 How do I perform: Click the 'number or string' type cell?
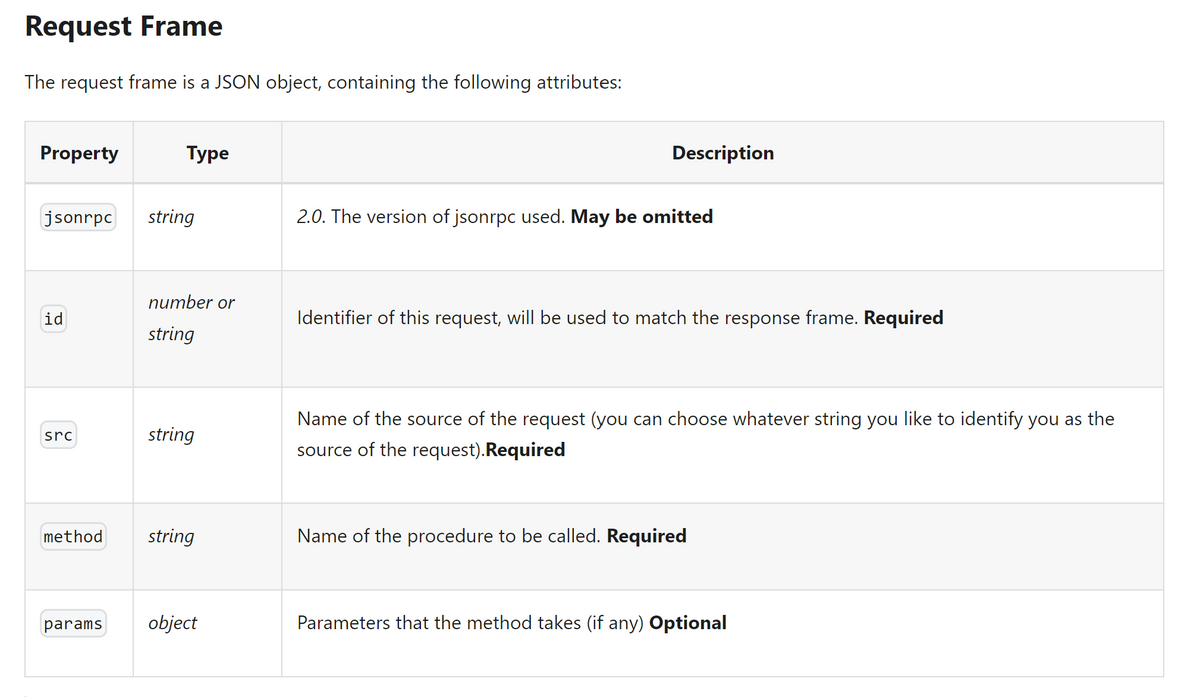tap(191, 318)
